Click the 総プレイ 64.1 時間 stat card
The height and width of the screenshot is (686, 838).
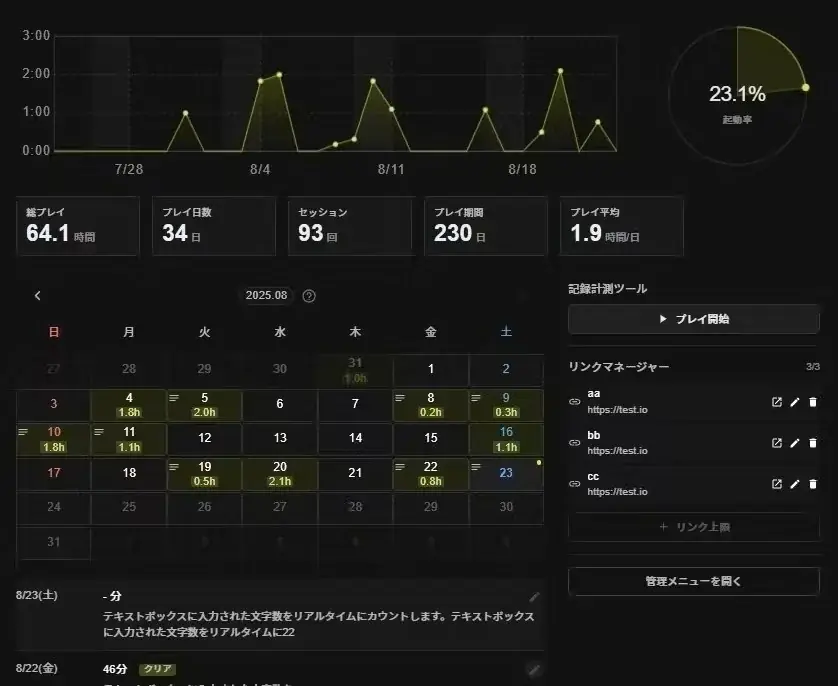[78, 226]
